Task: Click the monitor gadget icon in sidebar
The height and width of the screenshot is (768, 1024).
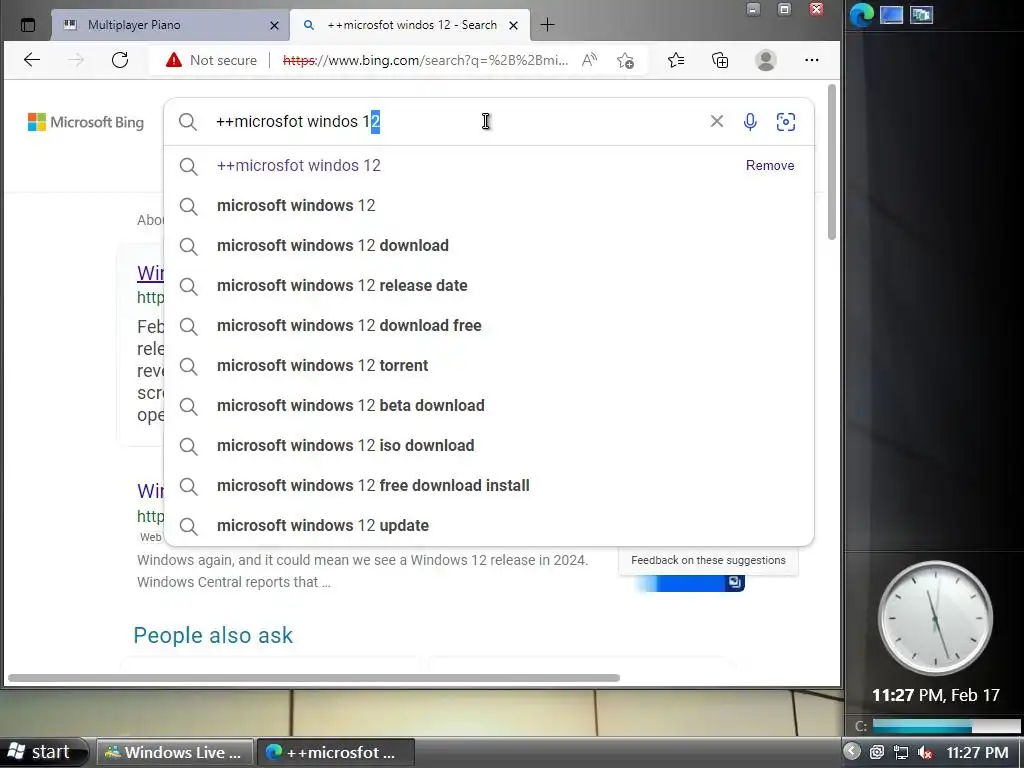Action: point(891,14)
